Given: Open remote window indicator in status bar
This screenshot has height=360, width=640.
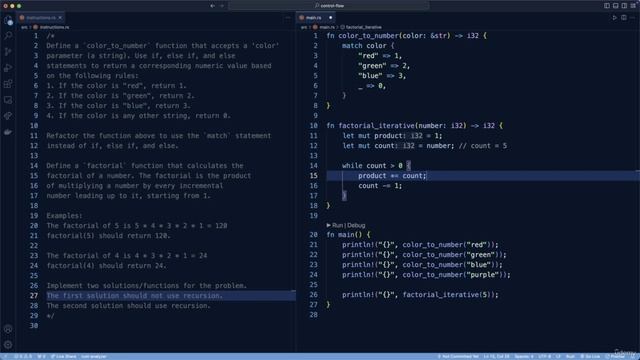Looking at the screenshot, I should point(5,356).
